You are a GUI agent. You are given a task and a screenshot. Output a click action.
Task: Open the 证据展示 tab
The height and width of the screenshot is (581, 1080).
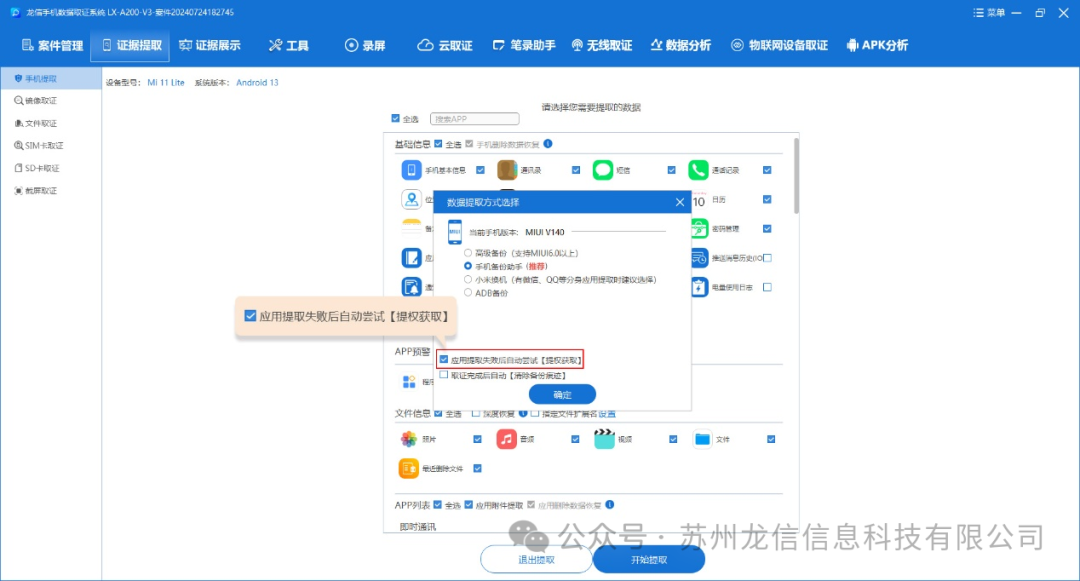(x=209, y=45)
